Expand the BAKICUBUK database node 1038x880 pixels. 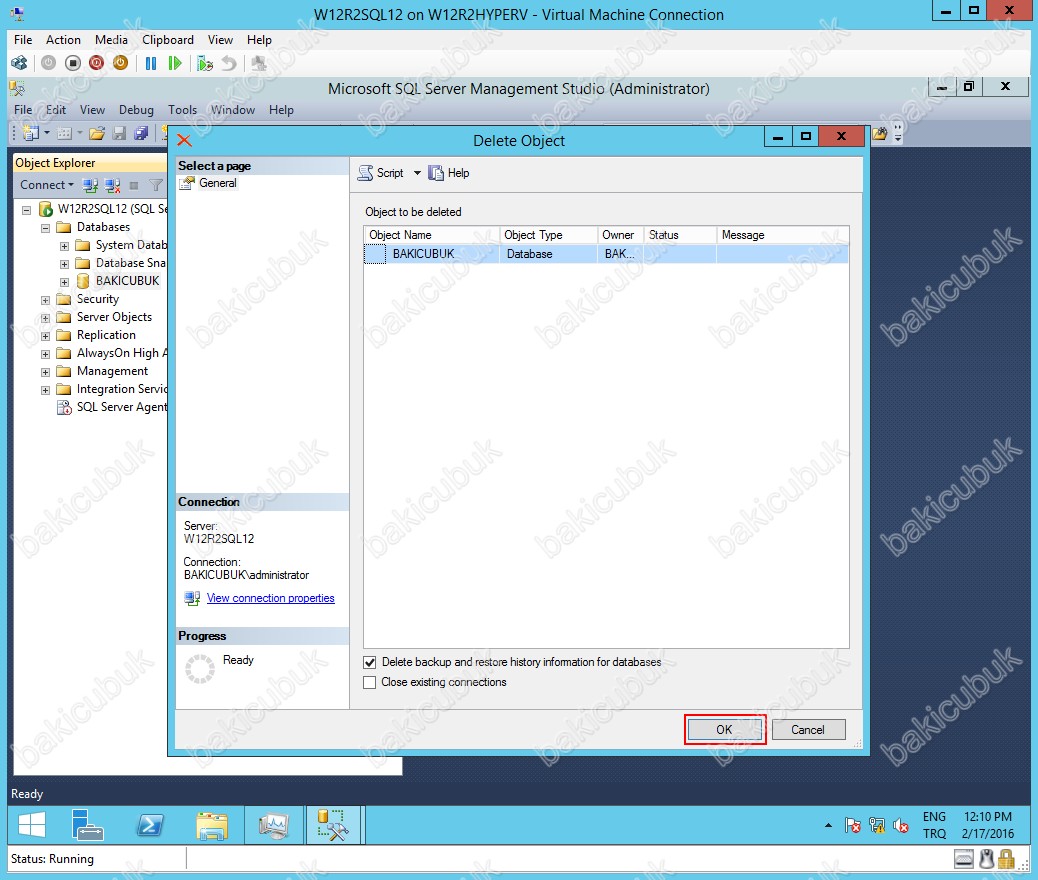click(64, 282)
